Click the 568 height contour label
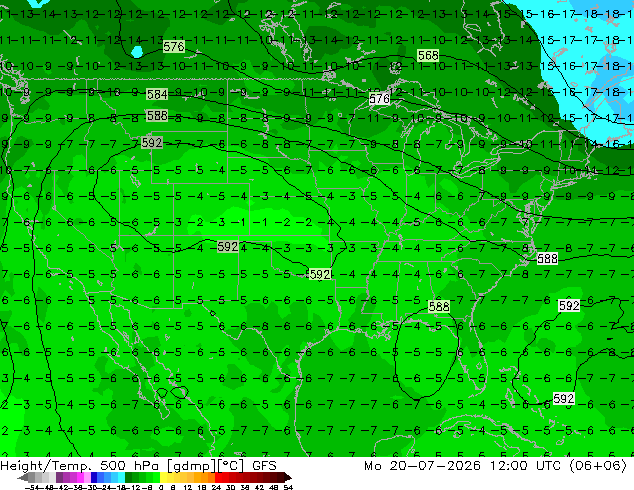Viewport: 634px width, 490px height. [x=428, y=55]
